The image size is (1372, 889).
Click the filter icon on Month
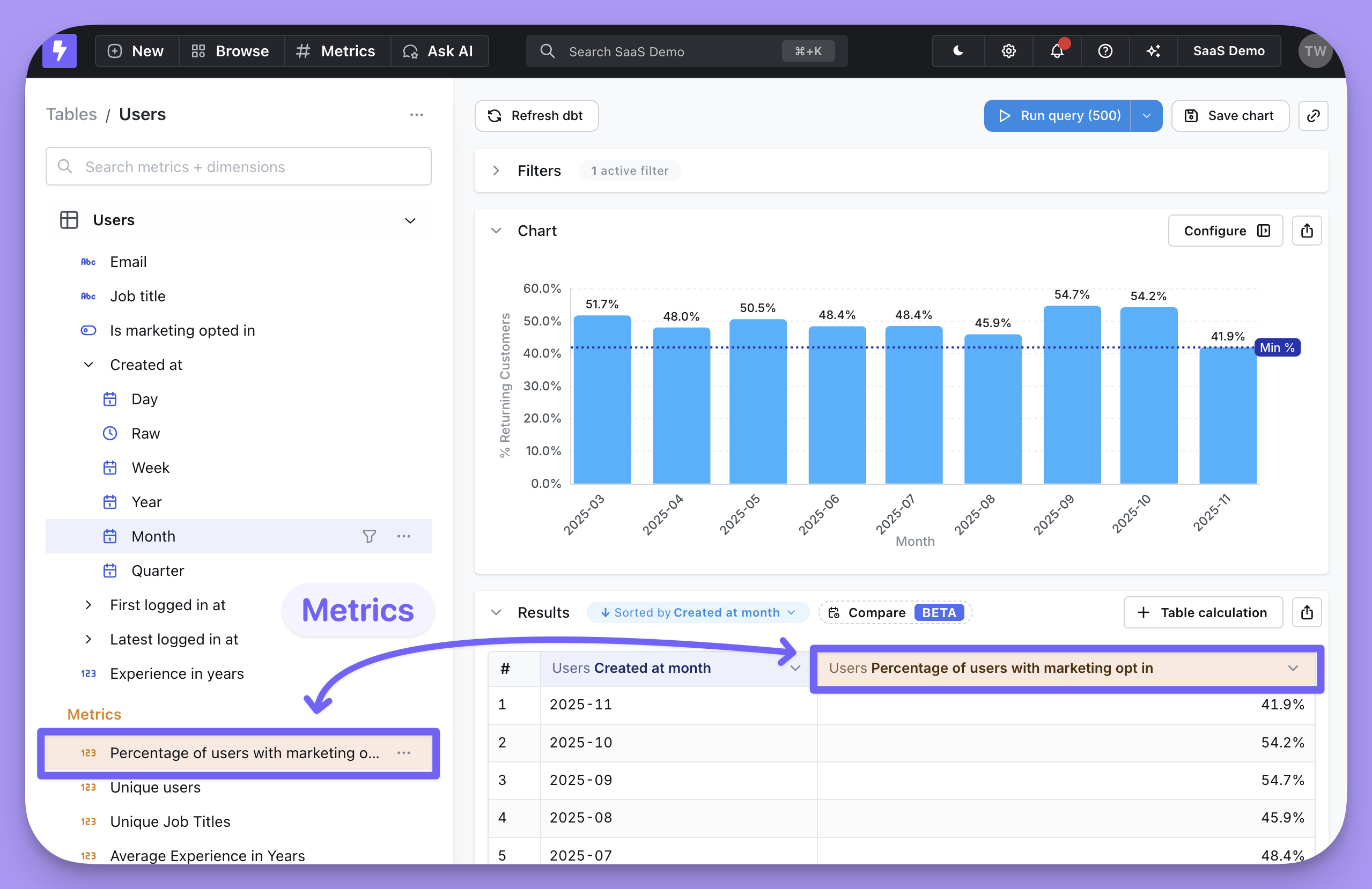click(x=369, y=536)
